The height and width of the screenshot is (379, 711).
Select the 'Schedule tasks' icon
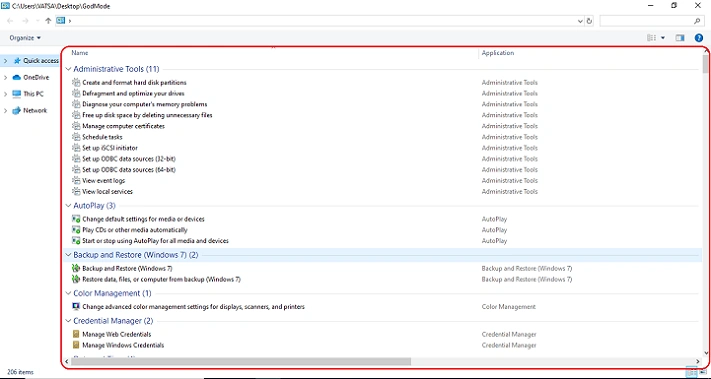pos(76,137)
